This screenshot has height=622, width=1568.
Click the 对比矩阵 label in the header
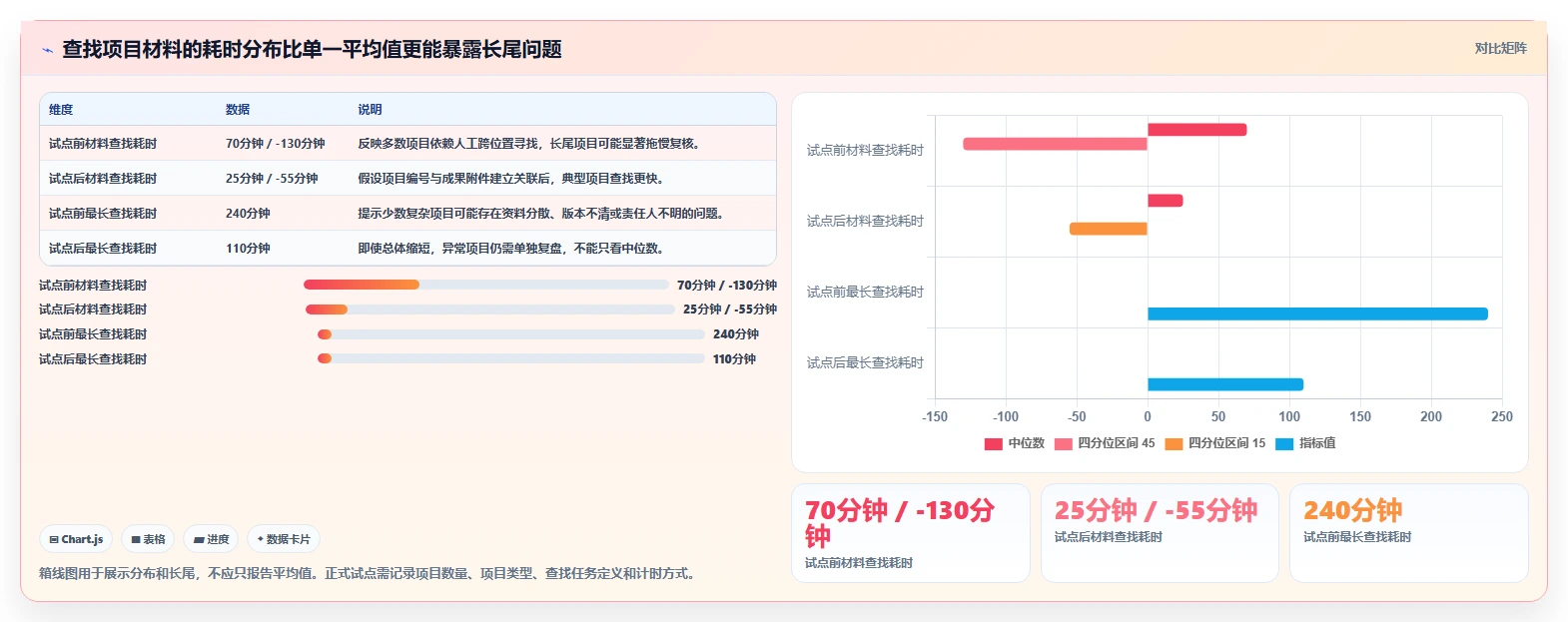pos(1500,48)
